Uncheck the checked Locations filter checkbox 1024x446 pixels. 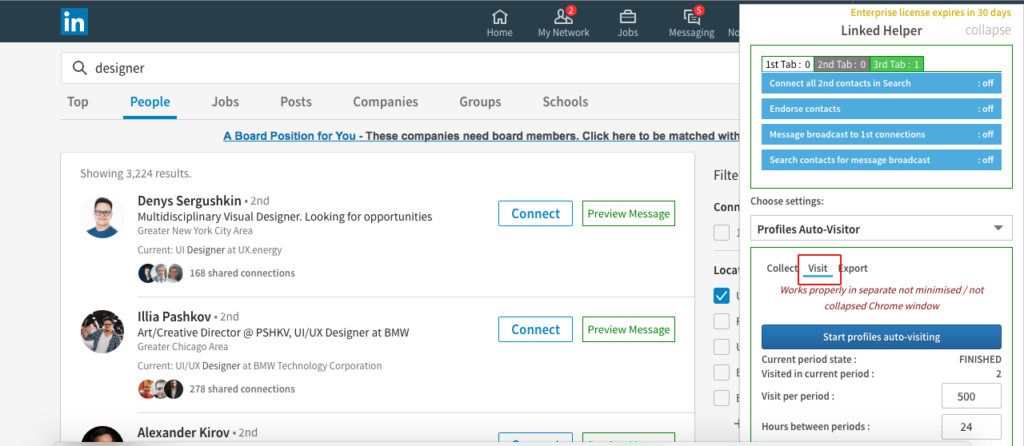click(x=722, y=296)
